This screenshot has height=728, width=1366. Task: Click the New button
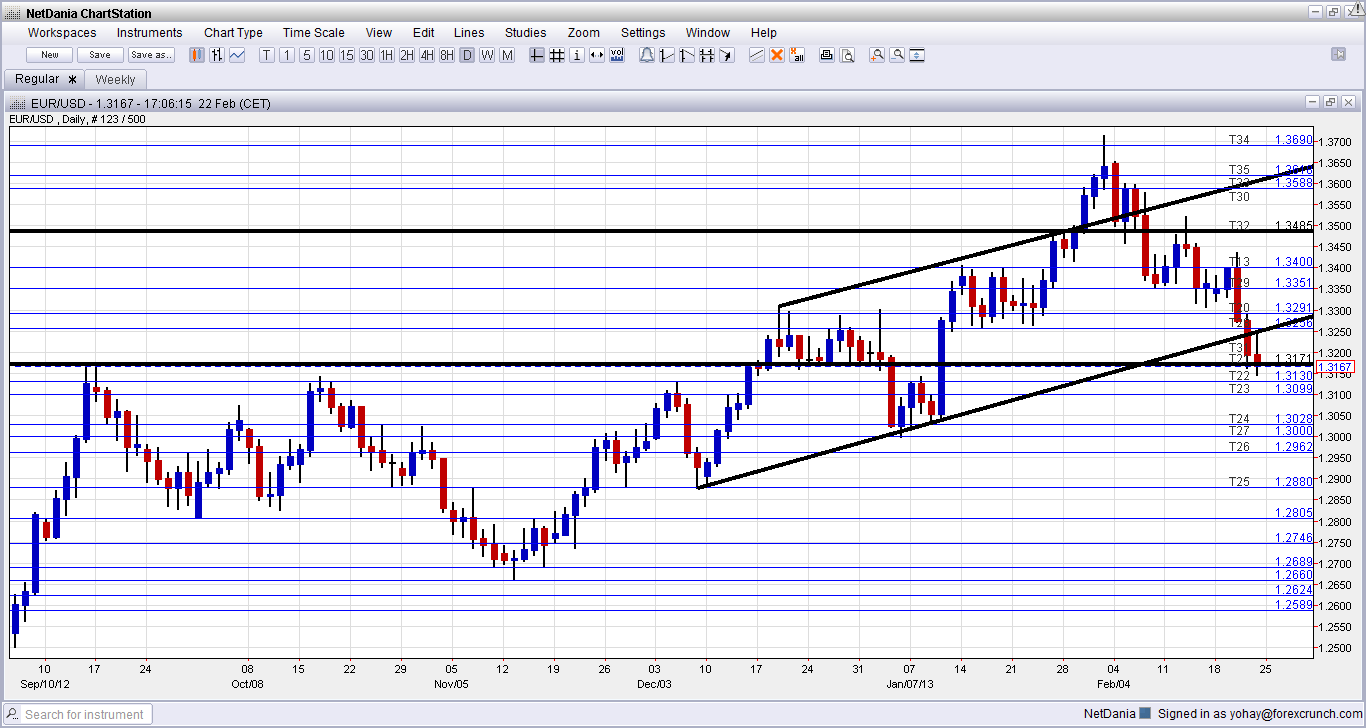tap(50, 55)
